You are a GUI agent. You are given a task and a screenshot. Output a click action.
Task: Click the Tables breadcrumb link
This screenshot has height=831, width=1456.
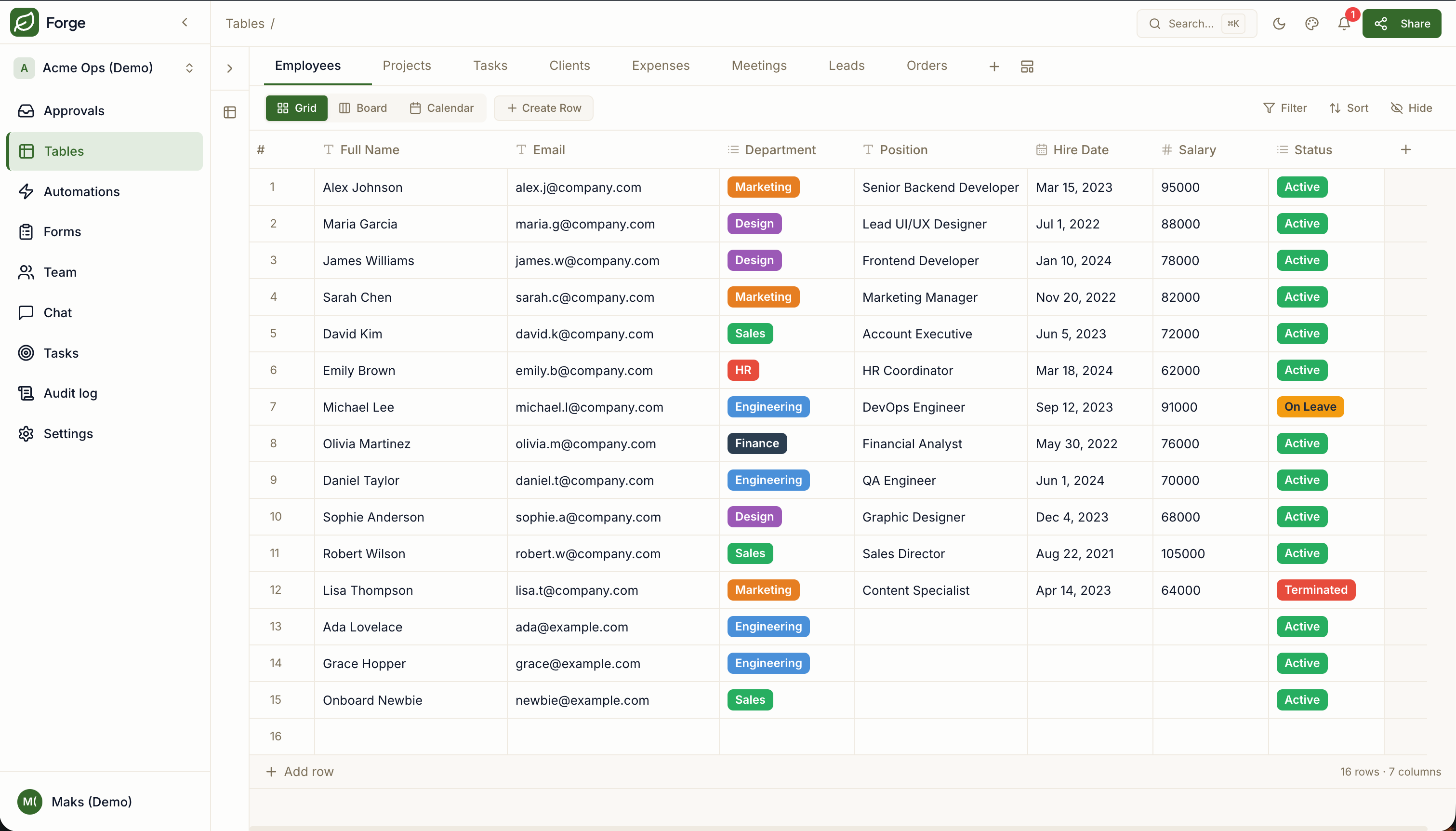[245, 24]
